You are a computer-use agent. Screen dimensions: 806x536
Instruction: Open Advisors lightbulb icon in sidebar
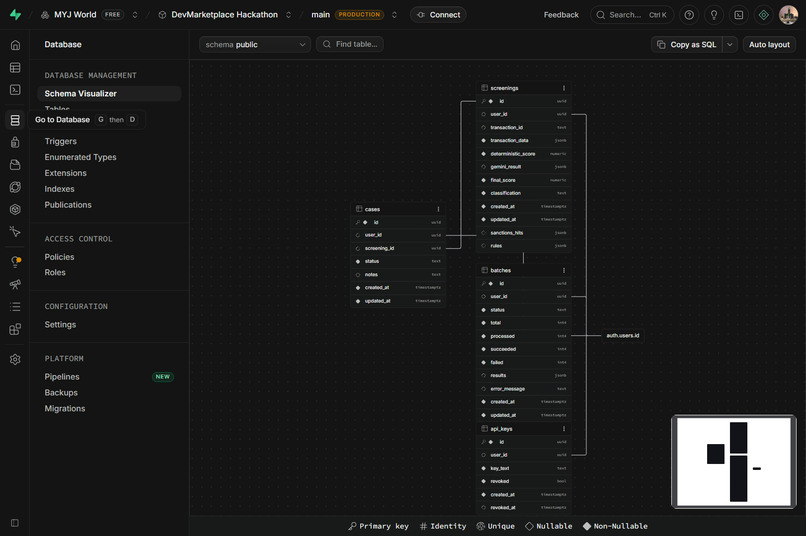pos(15,262)
